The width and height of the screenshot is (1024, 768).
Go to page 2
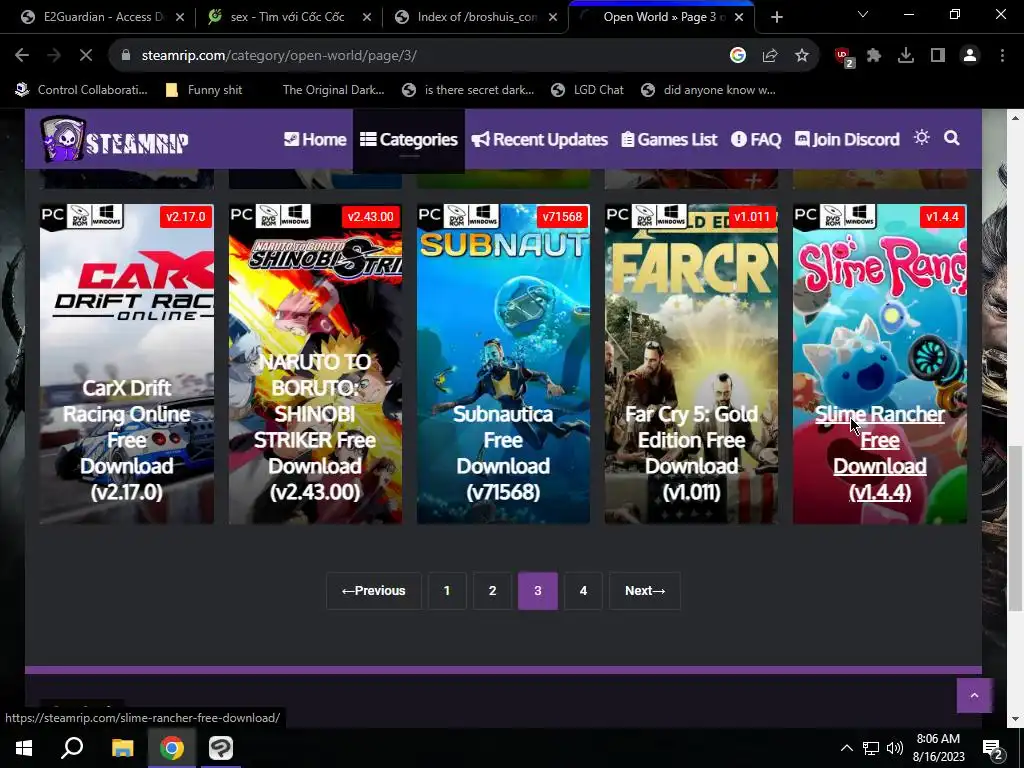[x=492, y=590]
